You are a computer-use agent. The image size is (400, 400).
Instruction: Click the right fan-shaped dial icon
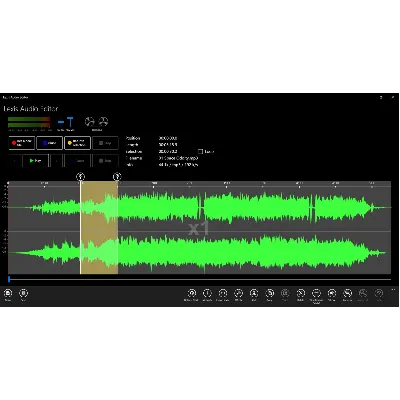(x=103, y=122)
